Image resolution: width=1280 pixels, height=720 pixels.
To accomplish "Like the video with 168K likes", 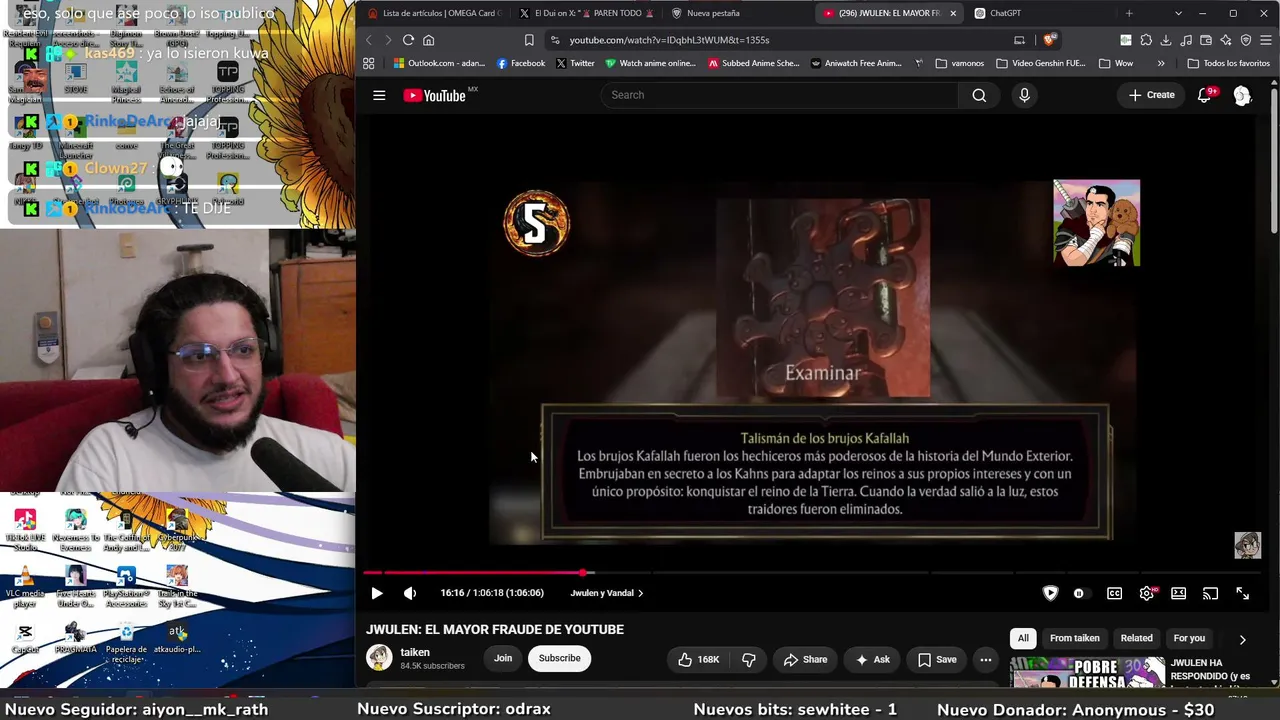I will 699,659.
